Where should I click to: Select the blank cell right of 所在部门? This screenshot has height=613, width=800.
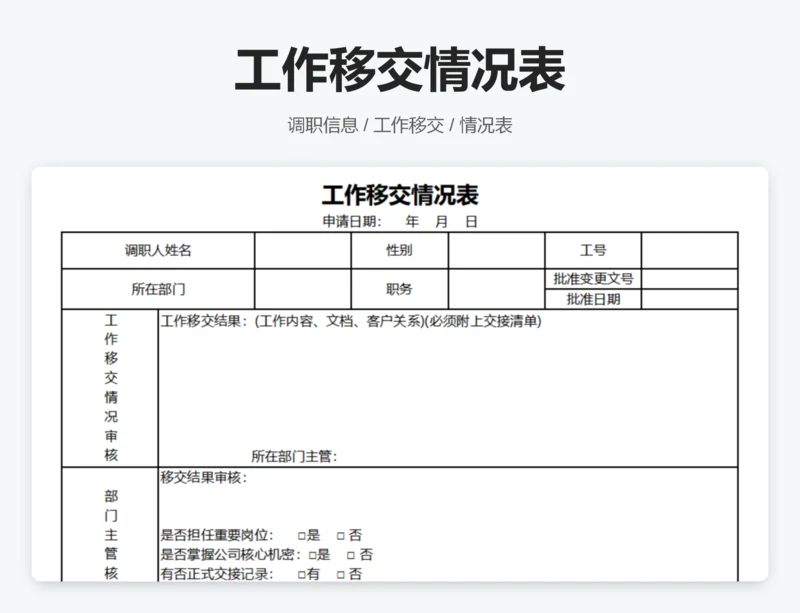coord(302,289)
